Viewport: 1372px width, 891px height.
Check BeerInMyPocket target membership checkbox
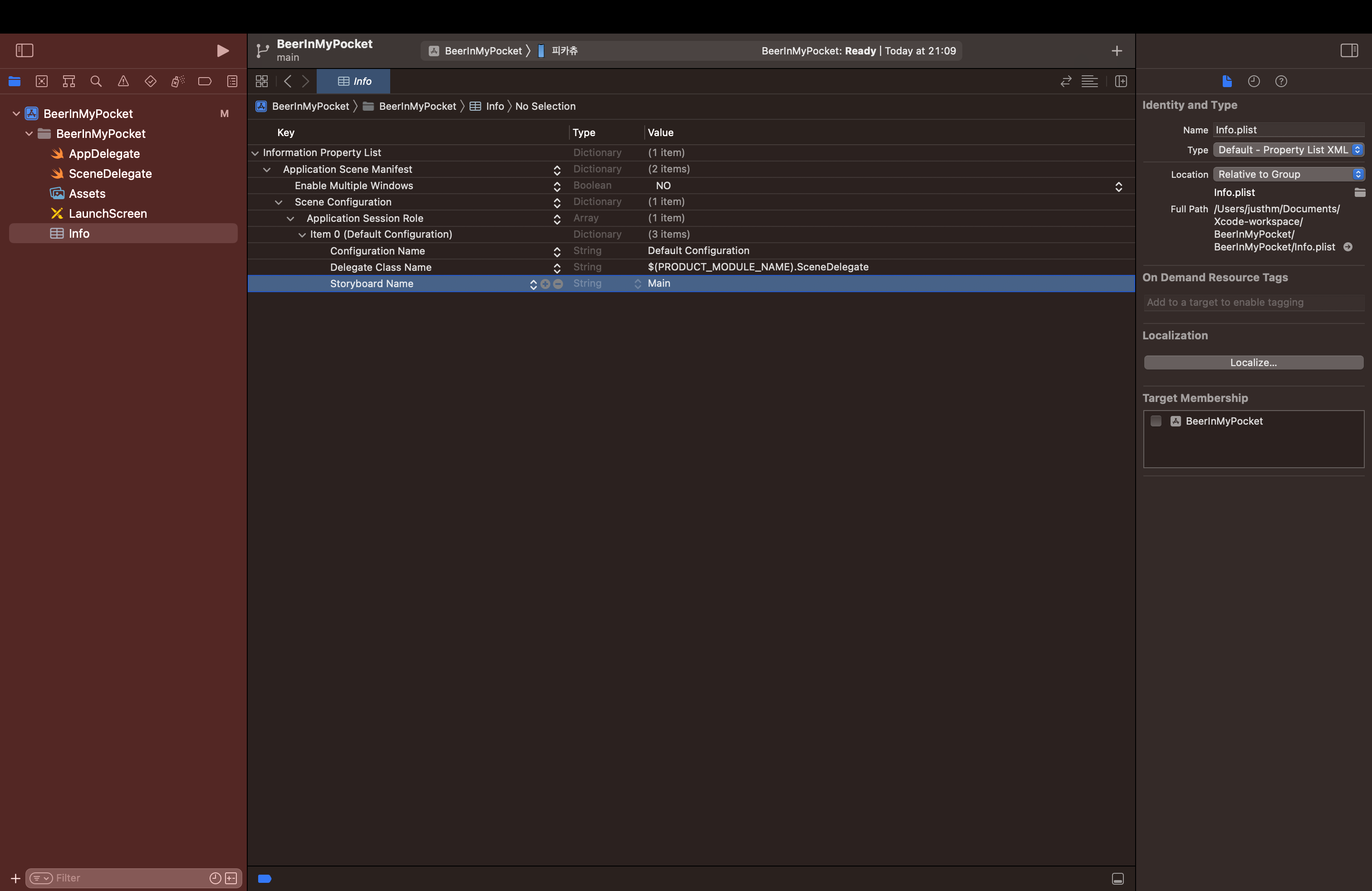[1156, 421]
